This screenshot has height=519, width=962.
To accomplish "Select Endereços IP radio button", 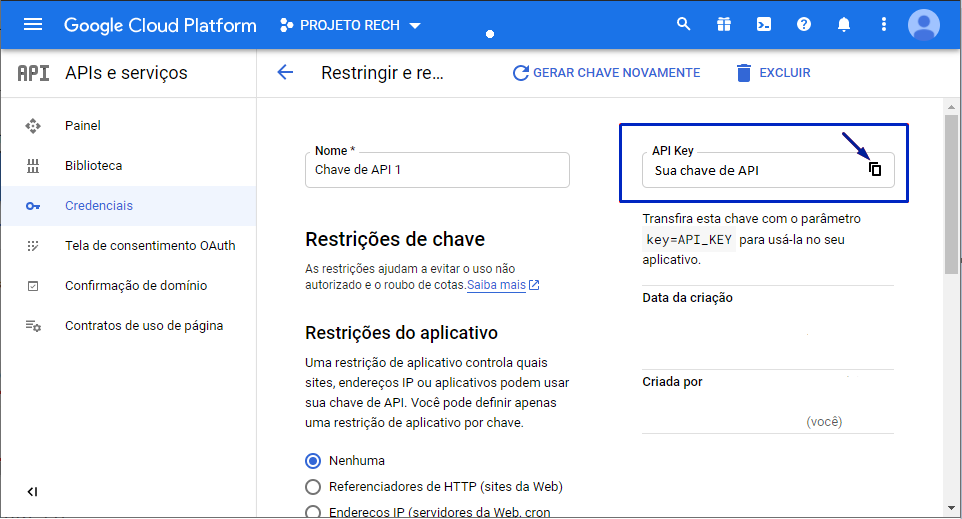I will (313, 512).
